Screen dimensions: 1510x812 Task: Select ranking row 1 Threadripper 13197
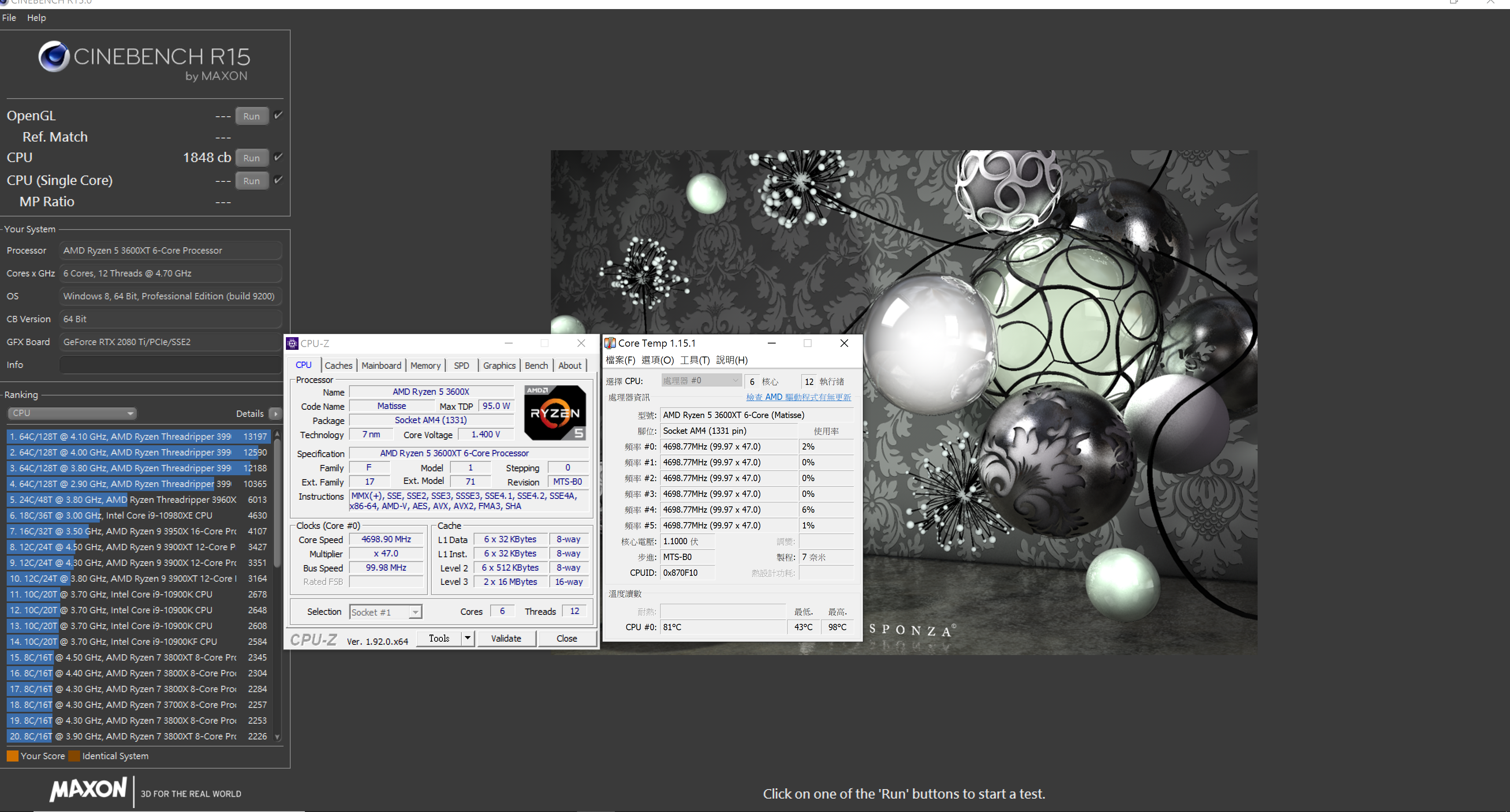(138, 436)
